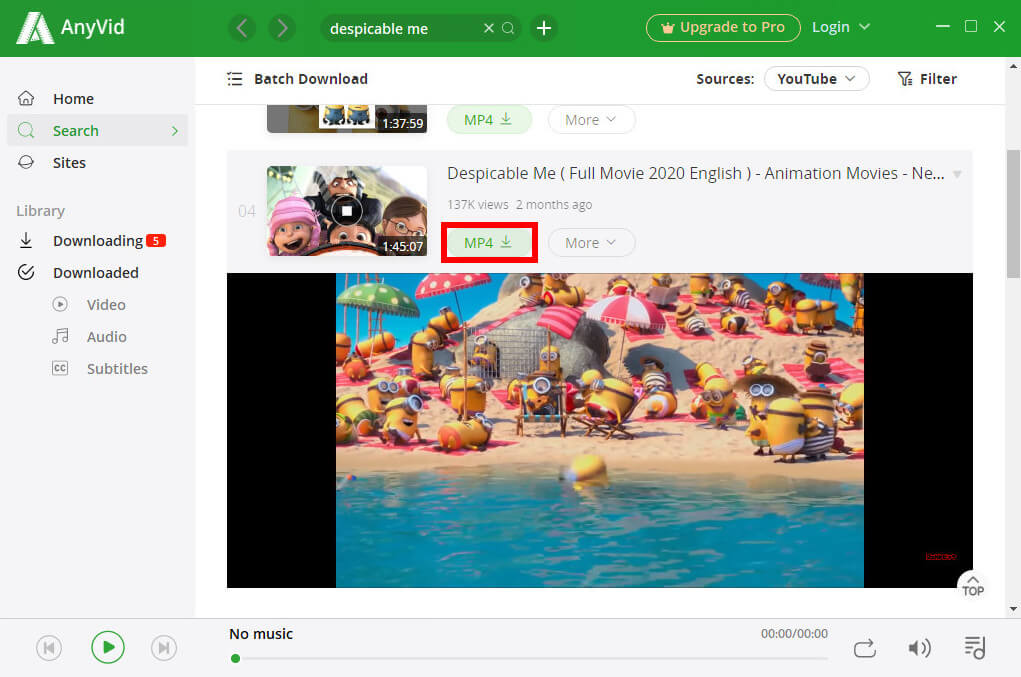
Task: Open a new tab with the plus button
Action: pyautogui.click(x=544, y=28)
